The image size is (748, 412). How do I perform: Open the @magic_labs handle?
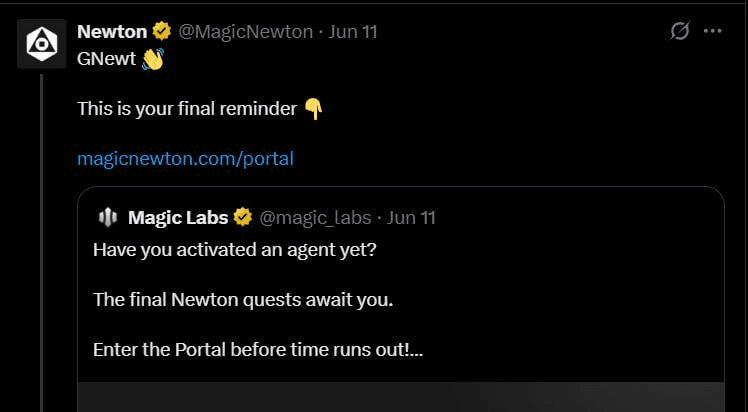(x=315, y=218)
